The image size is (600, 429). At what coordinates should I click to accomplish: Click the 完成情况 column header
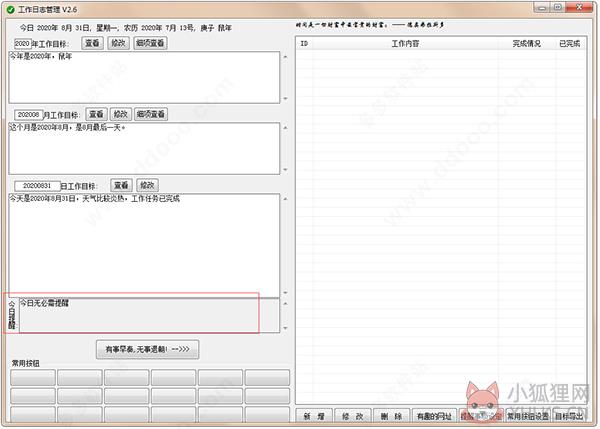527,44
